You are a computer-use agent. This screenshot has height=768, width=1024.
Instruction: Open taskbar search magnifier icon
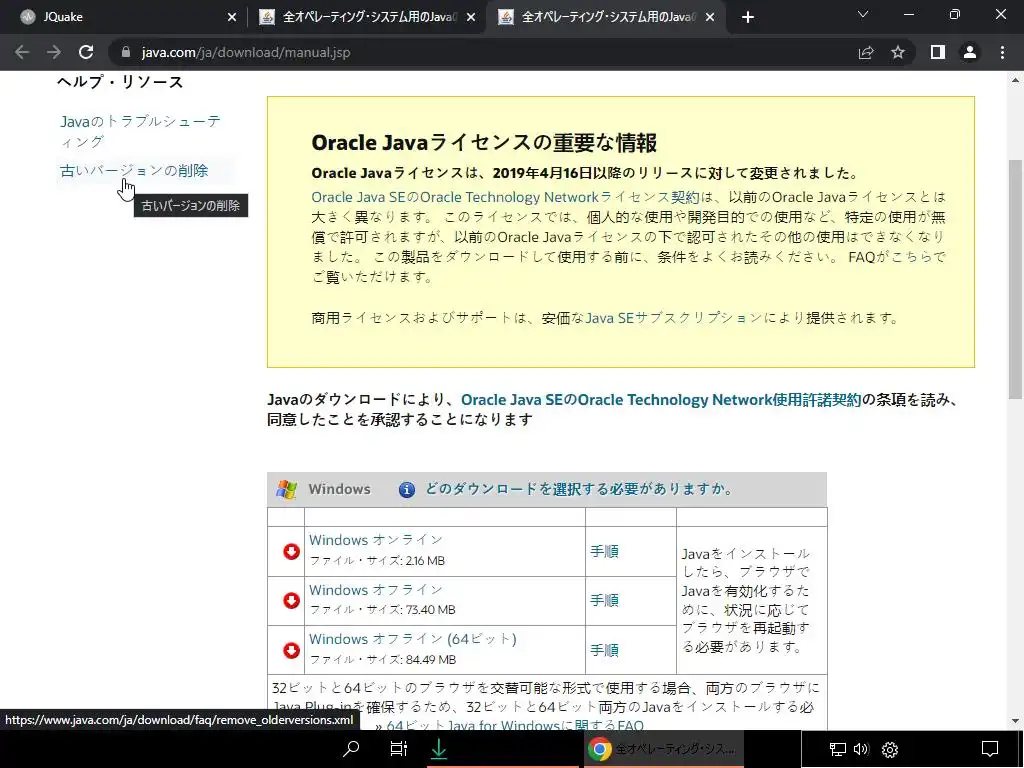pyautogui.click(x=351, y=748)
